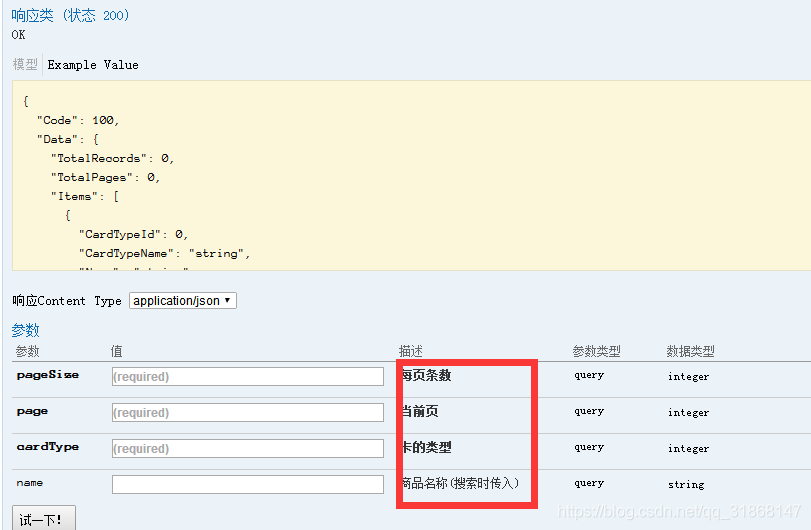Click the "CardTypeName": "string" line
This screenshot has width=811, height=530.
pyautogui.click(x=164, y=253)
